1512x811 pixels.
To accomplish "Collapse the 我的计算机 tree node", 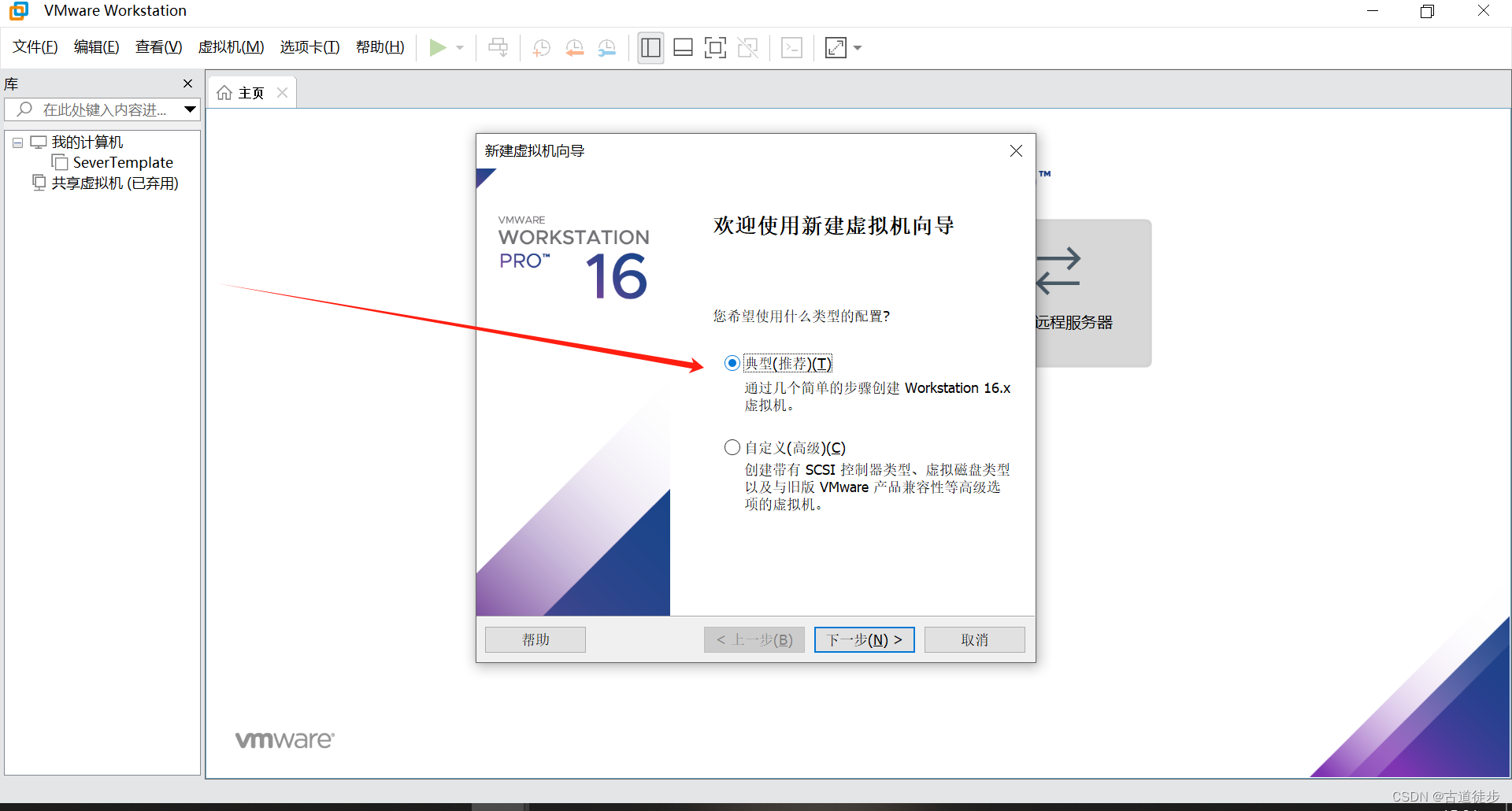I will pos(17,143).
